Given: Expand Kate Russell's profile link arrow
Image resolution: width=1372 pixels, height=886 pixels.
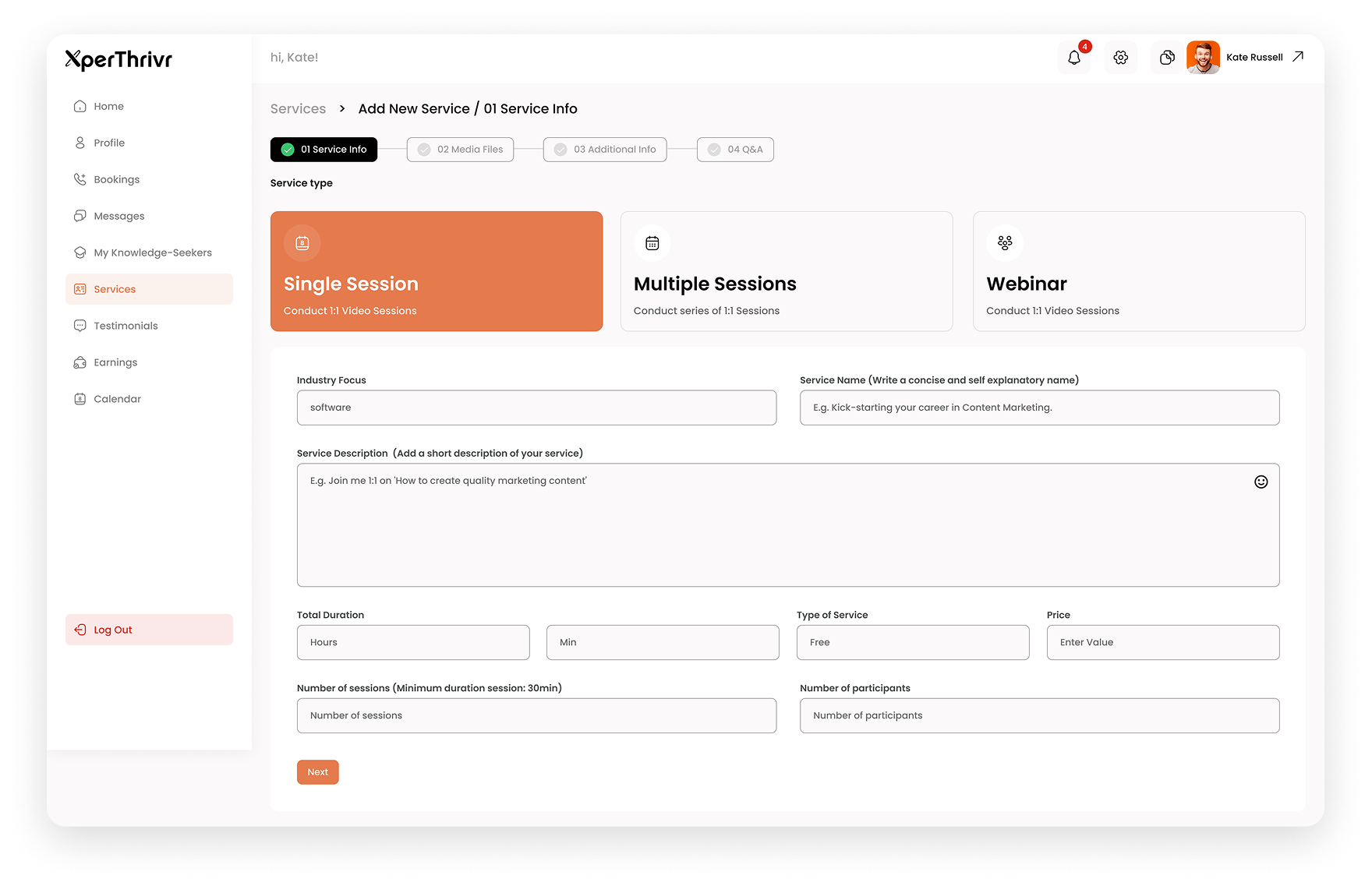Looking at the screenshot, I should [x=1298, y=56].
